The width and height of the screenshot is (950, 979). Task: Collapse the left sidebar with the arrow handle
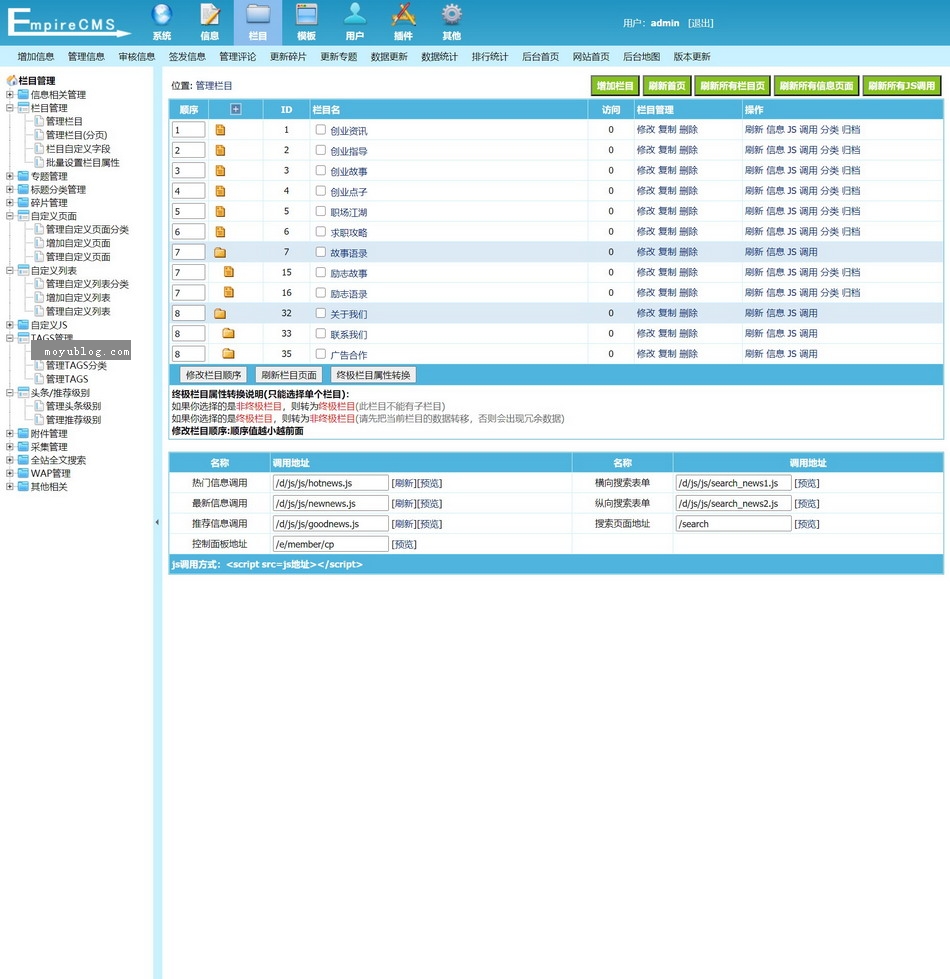157,522
